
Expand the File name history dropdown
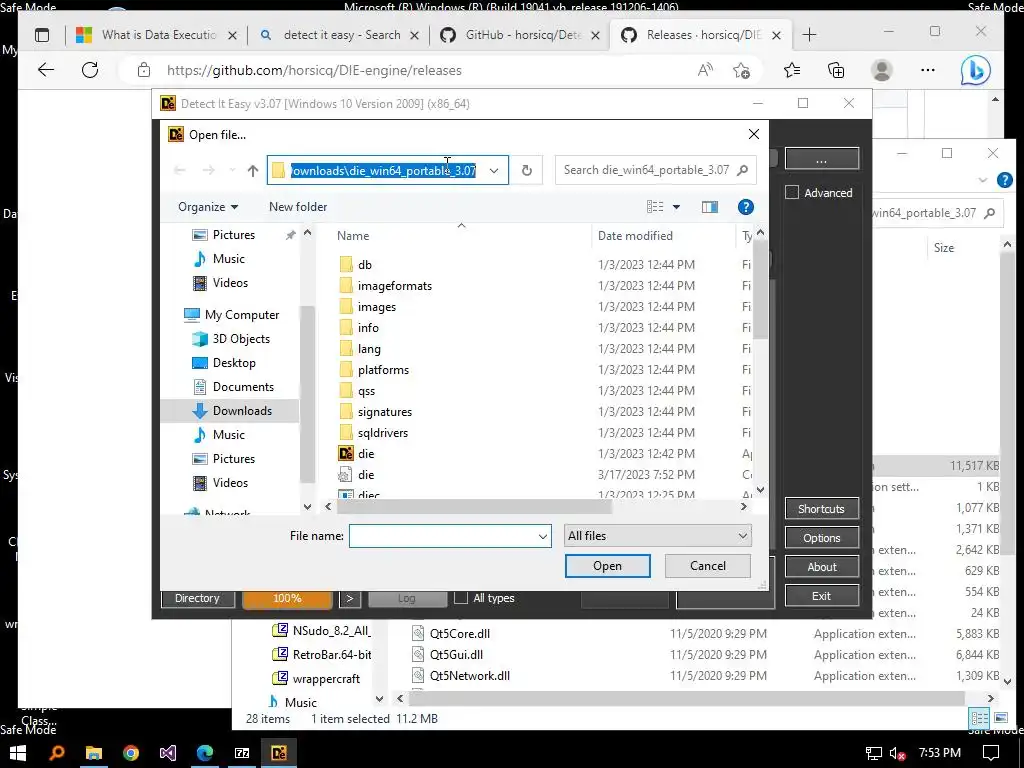click(543, 536)
